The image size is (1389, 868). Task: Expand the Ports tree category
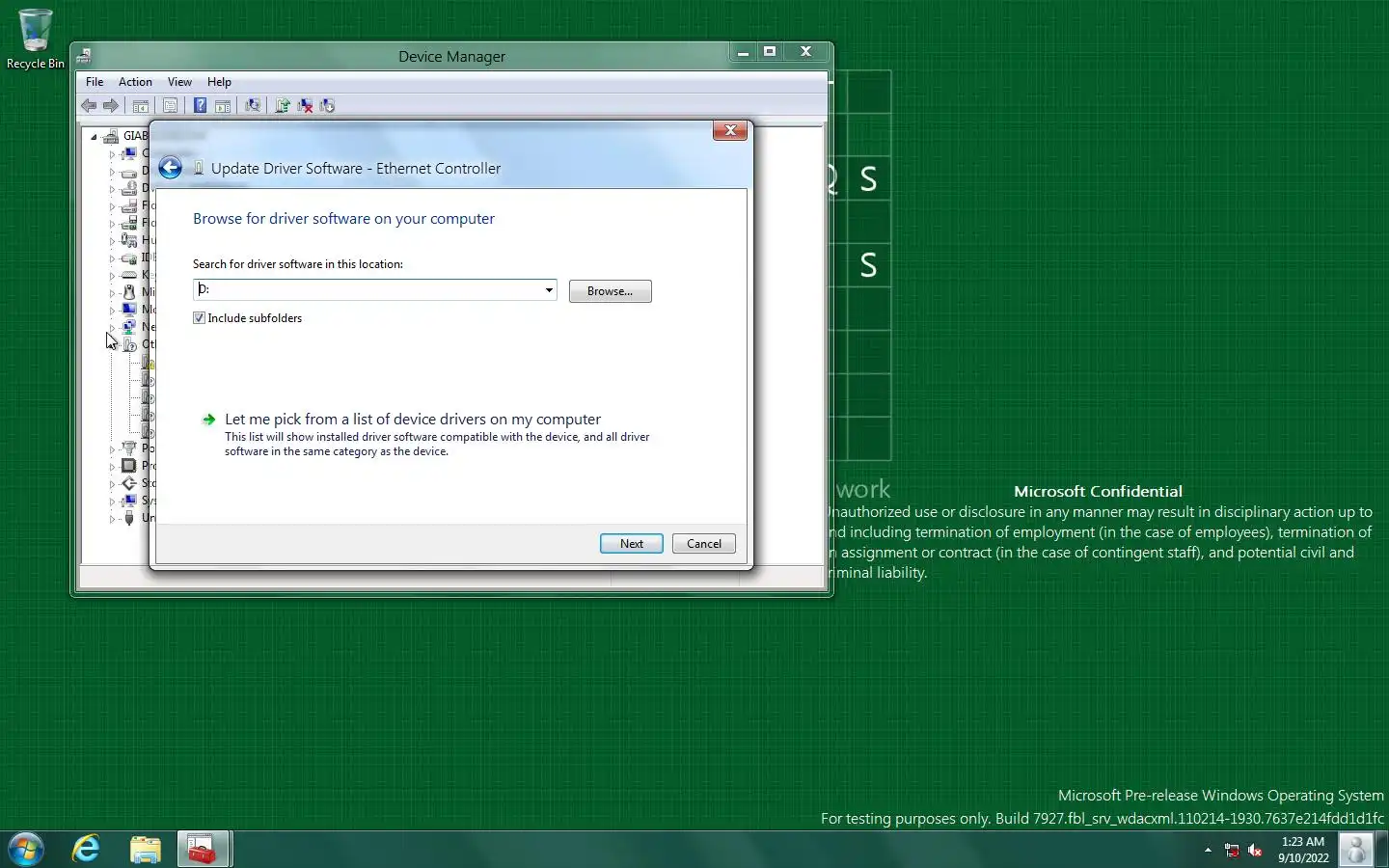pos(112,449)
